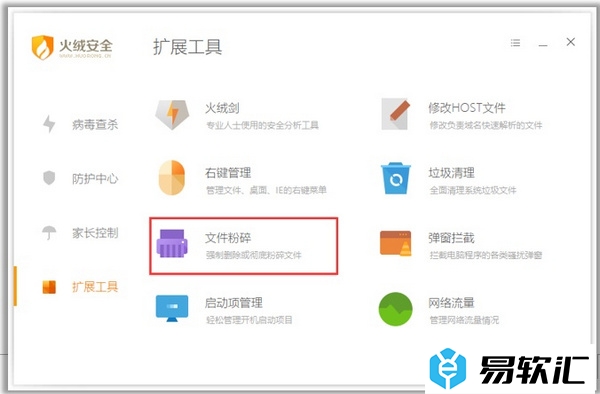Launch 垃圾清理 tool title
Viewport: 600px width, 394px height.
coord(452,173)
